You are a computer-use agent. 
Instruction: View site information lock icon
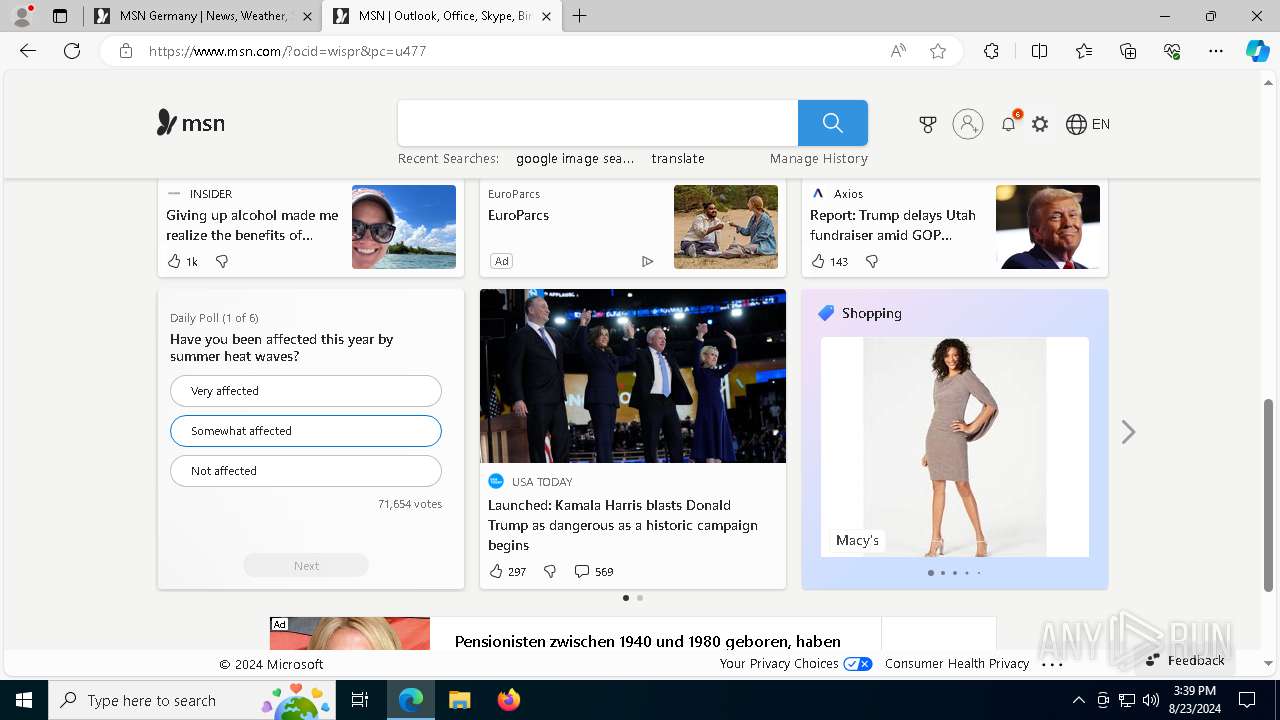point(126,51)
